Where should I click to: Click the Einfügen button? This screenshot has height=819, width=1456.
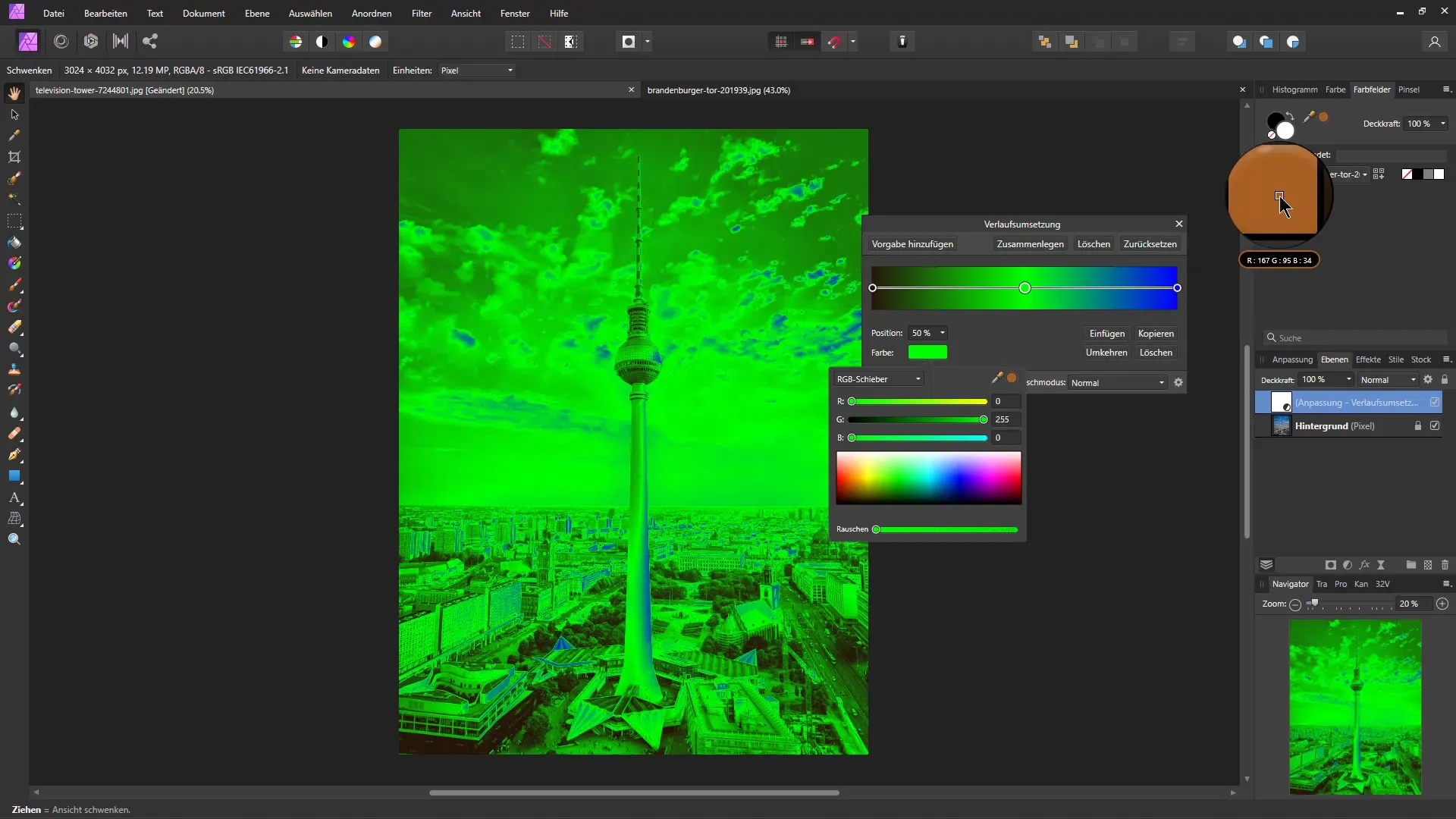point(1106,334)
